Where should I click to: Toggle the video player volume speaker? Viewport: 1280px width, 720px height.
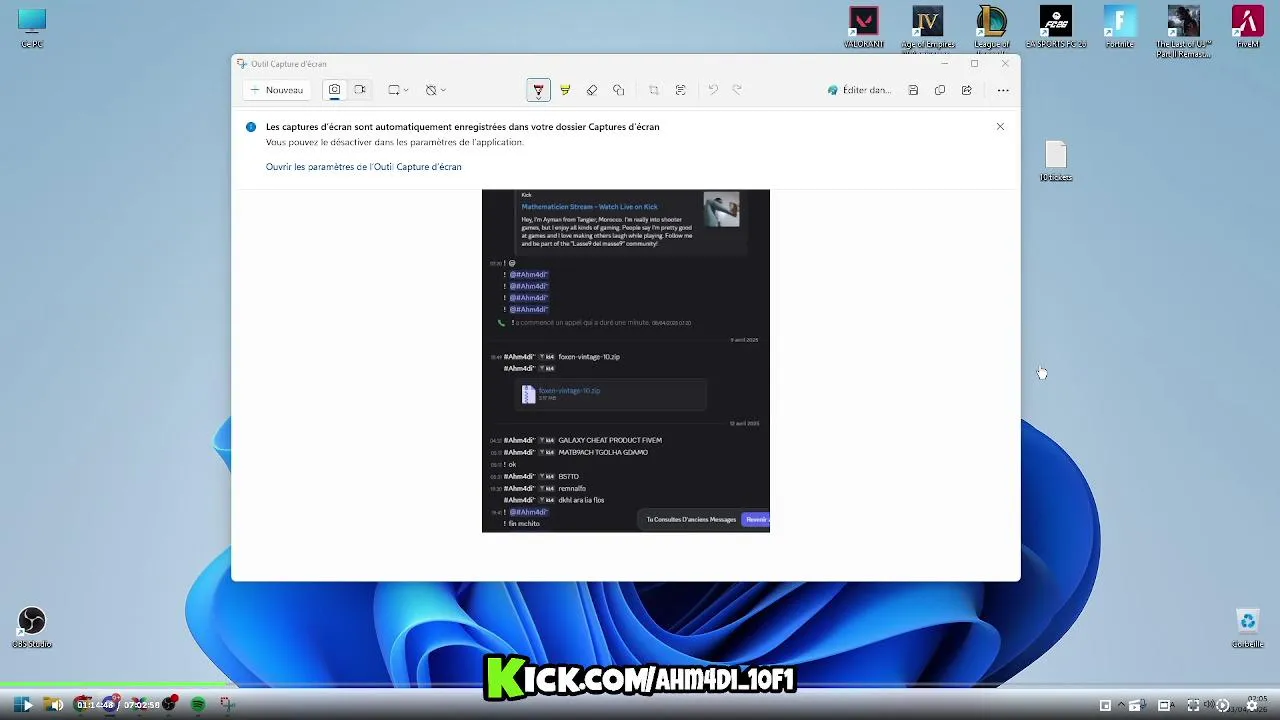[x=57, y=705]
